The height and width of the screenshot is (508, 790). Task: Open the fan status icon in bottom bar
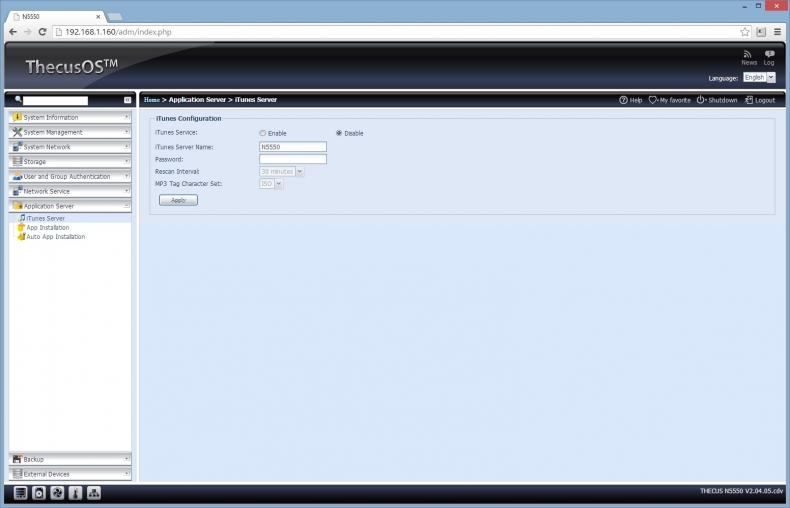(57, 493)
